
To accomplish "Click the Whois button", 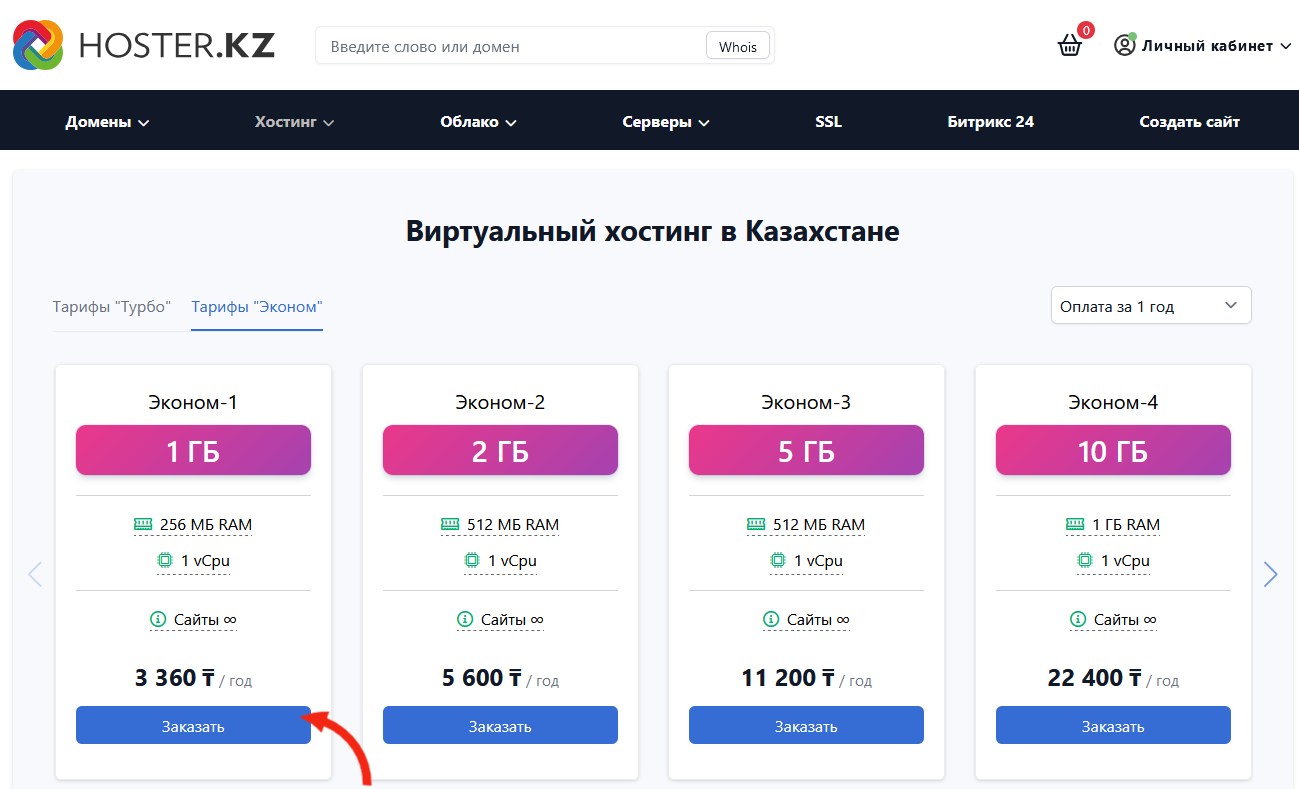I will tap(738, 46).
